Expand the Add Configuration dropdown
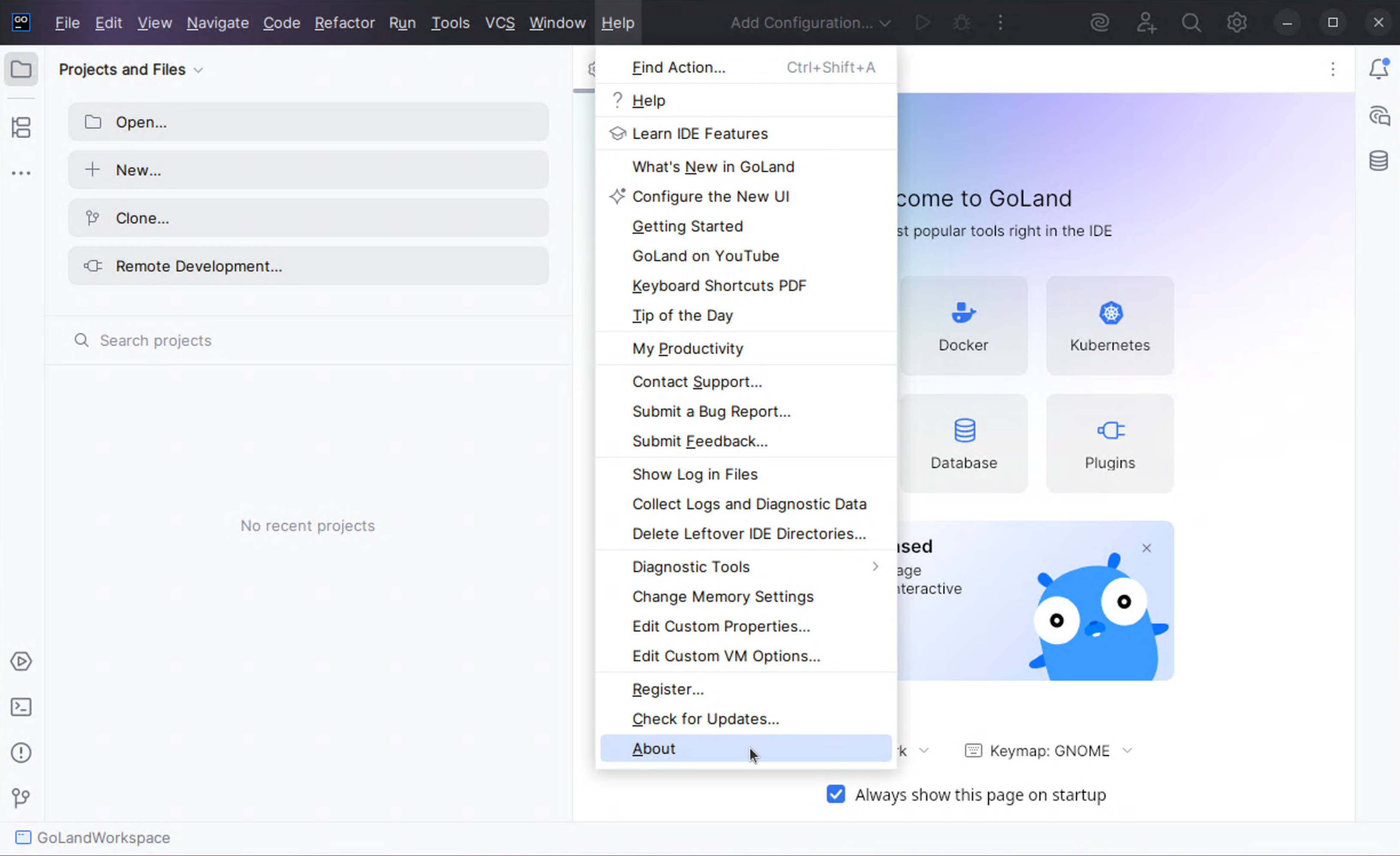The image size is (1400, 856). [x=810, y=23]
